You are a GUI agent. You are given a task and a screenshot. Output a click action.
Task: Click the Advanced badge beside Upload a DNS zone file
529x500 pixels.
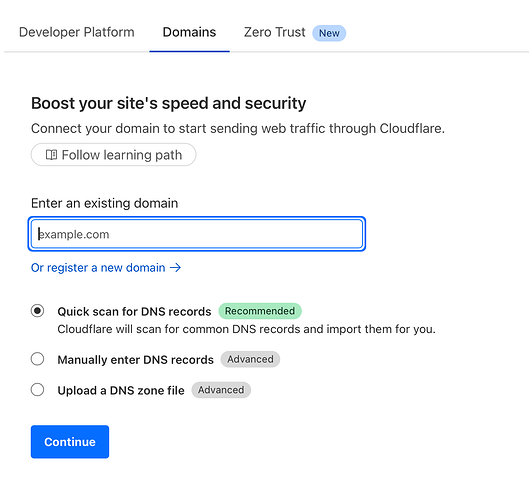[x=221, y=390]
